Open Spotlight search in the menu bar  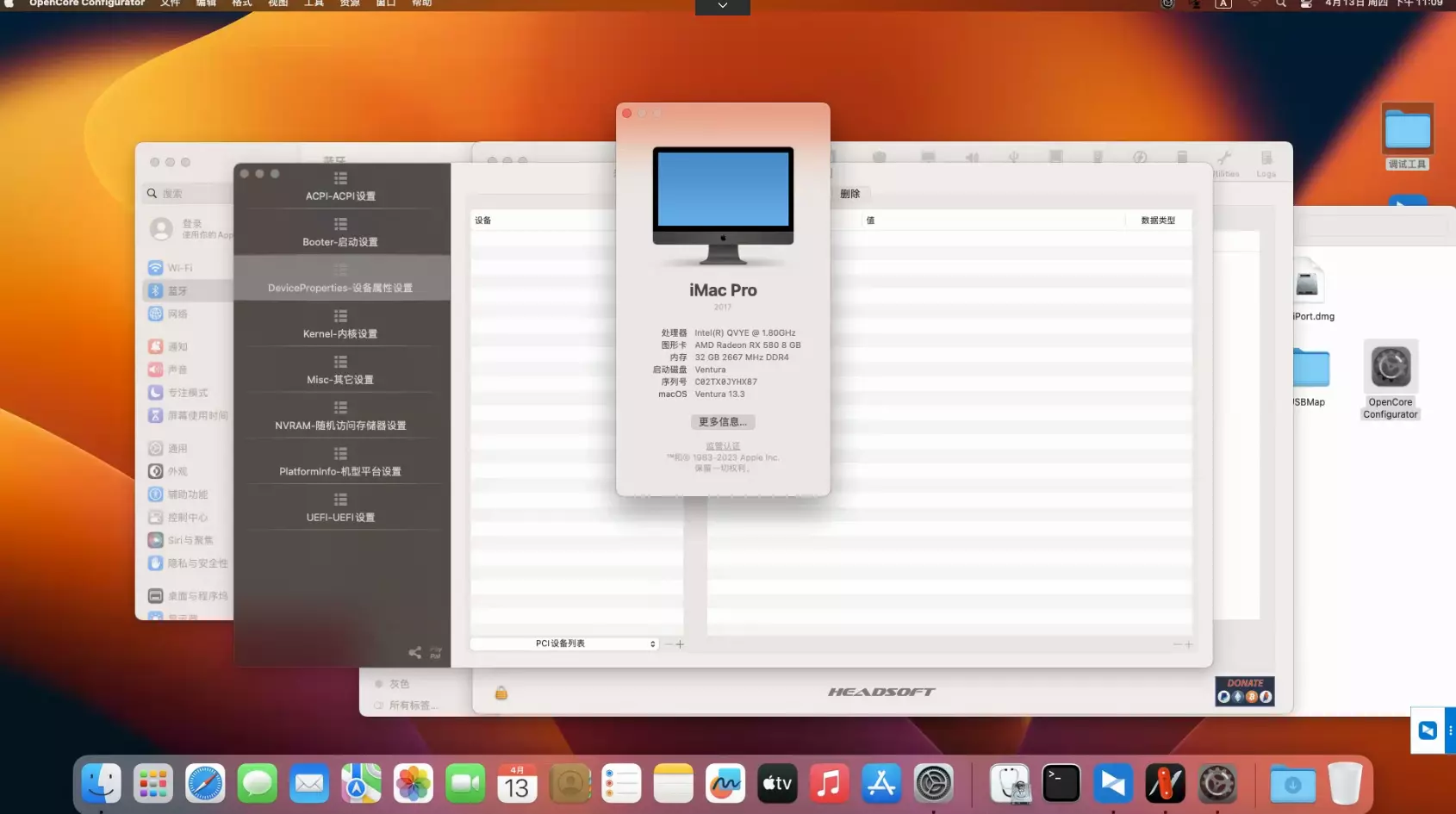[x=1281, y=3]
